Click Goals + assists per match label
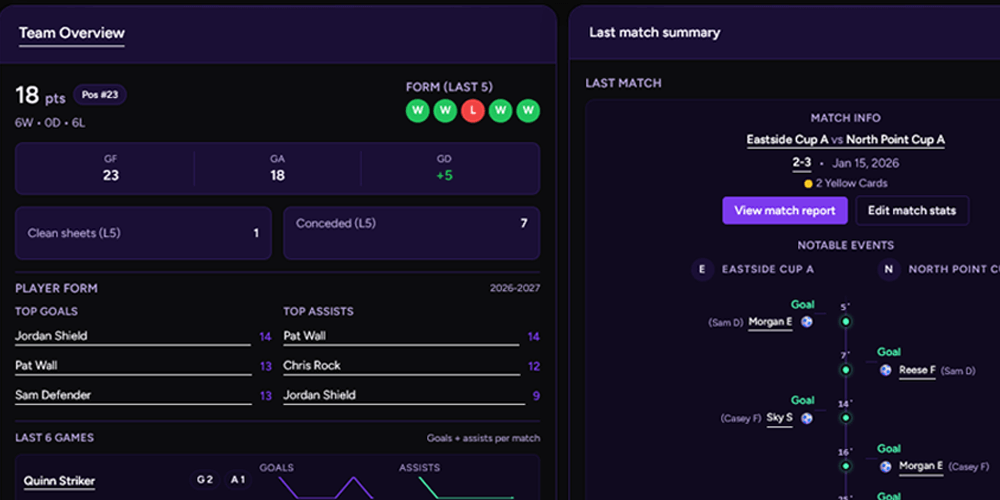The image size is (1000, 500). tap(483, 438)
